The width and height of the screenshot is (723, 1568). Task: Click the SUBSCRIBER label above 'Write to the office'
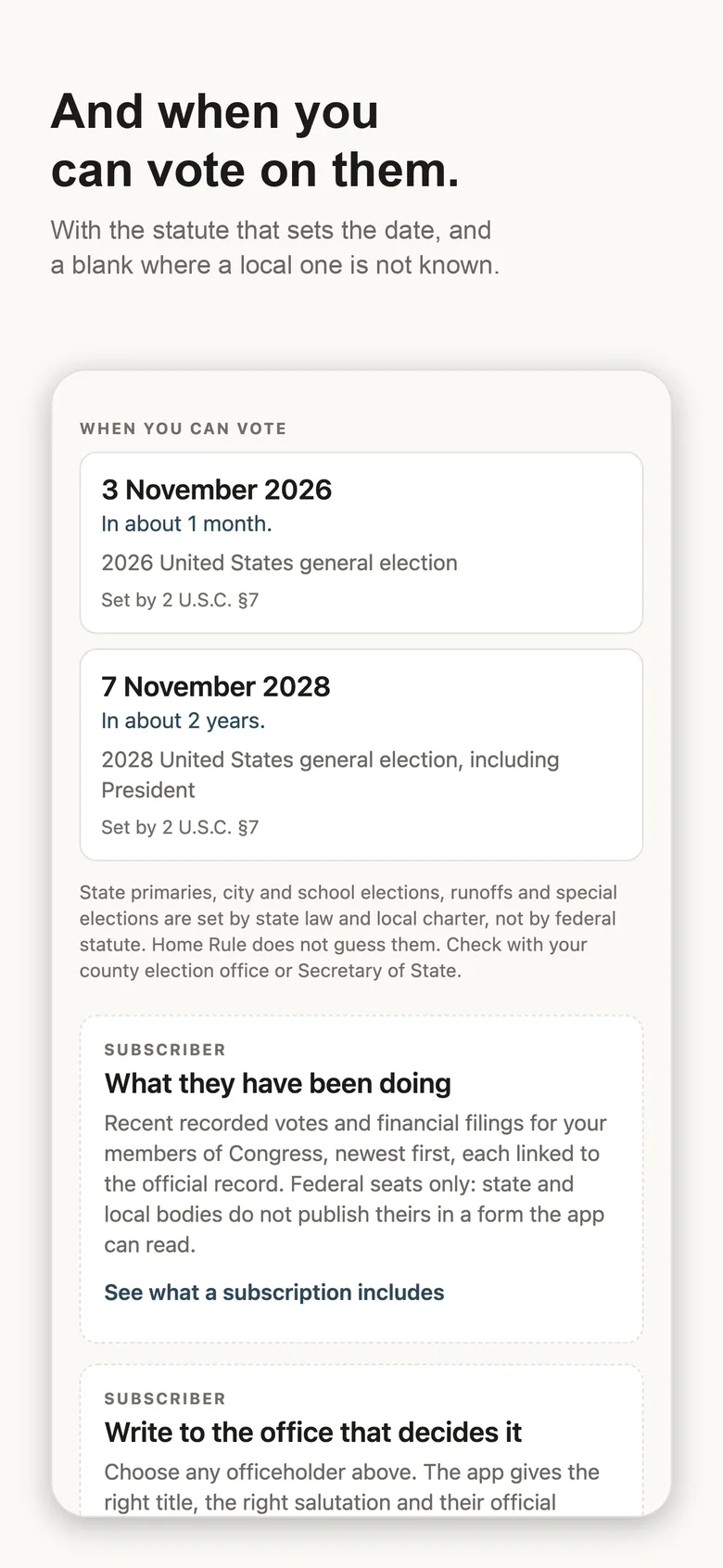pyautogui.click(x=165, y=1398)
